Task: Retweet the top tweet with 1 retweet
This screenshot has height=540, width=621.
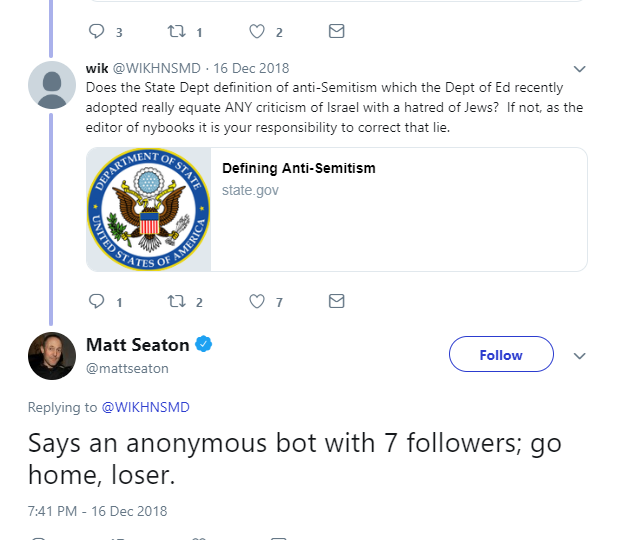Action: [x=176, y=31]
